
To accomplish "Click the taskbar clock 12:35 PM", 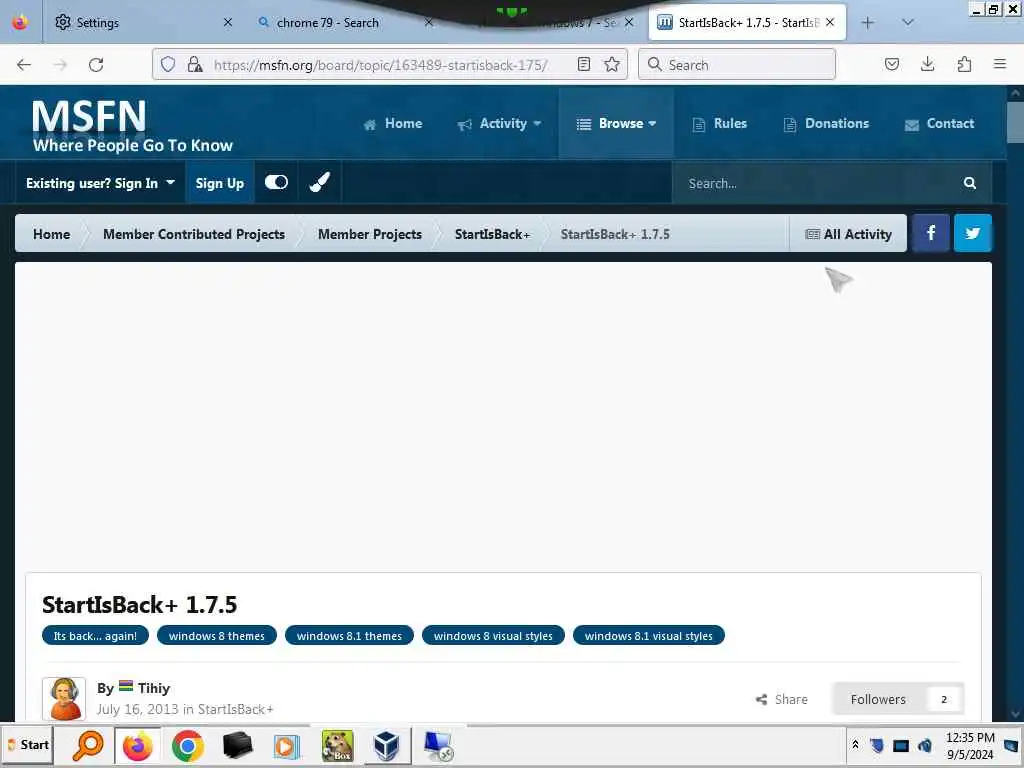I will 970,737.
